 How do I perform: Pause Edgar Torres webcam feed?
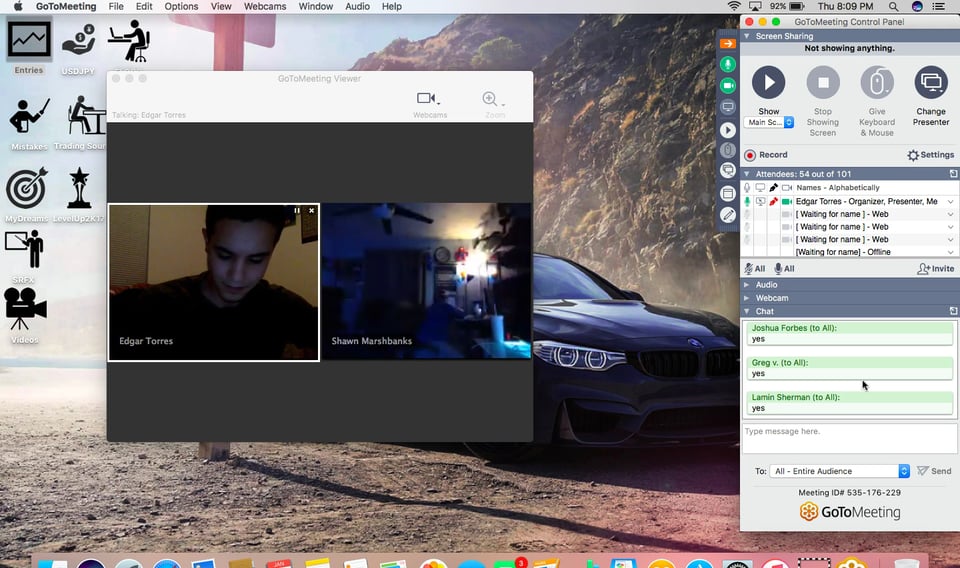click(x=297, y=211)
